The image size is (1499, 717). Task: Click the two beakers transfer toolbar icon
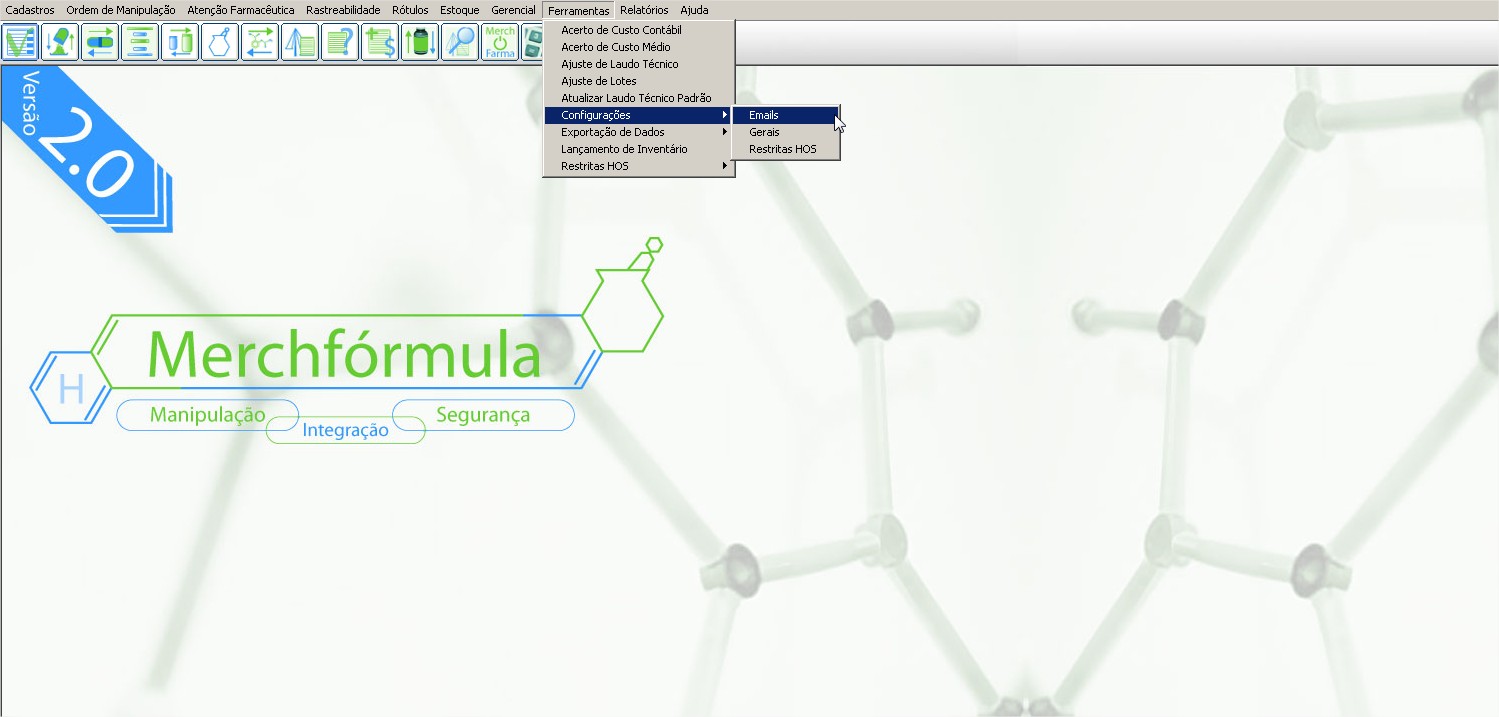180,43
